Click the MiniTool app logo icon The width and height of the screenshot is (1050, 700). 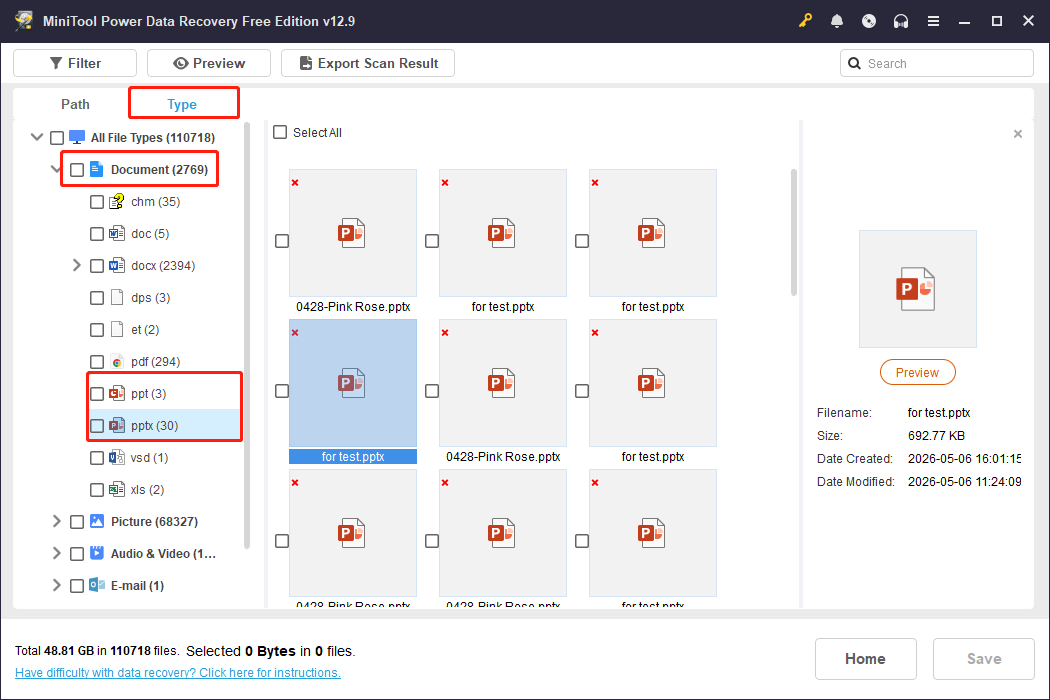24,21
